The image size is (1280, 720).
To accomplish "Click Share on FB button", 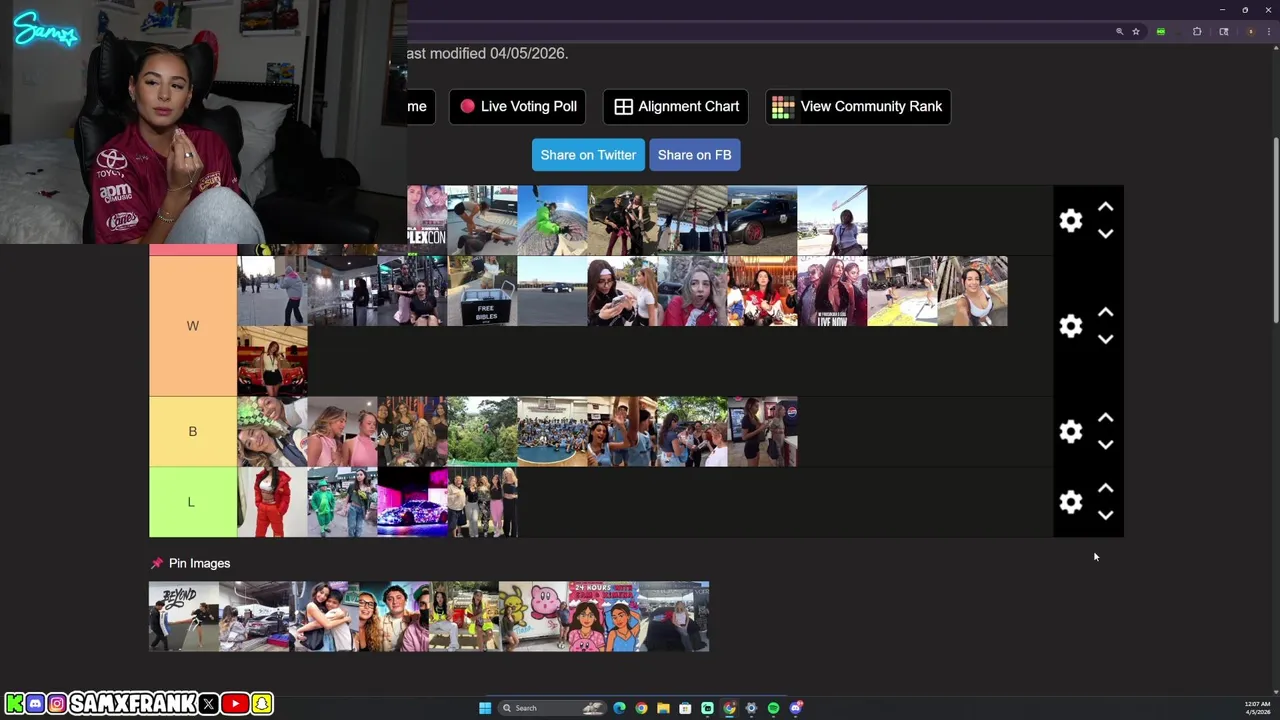I will (x=694, y=155).
